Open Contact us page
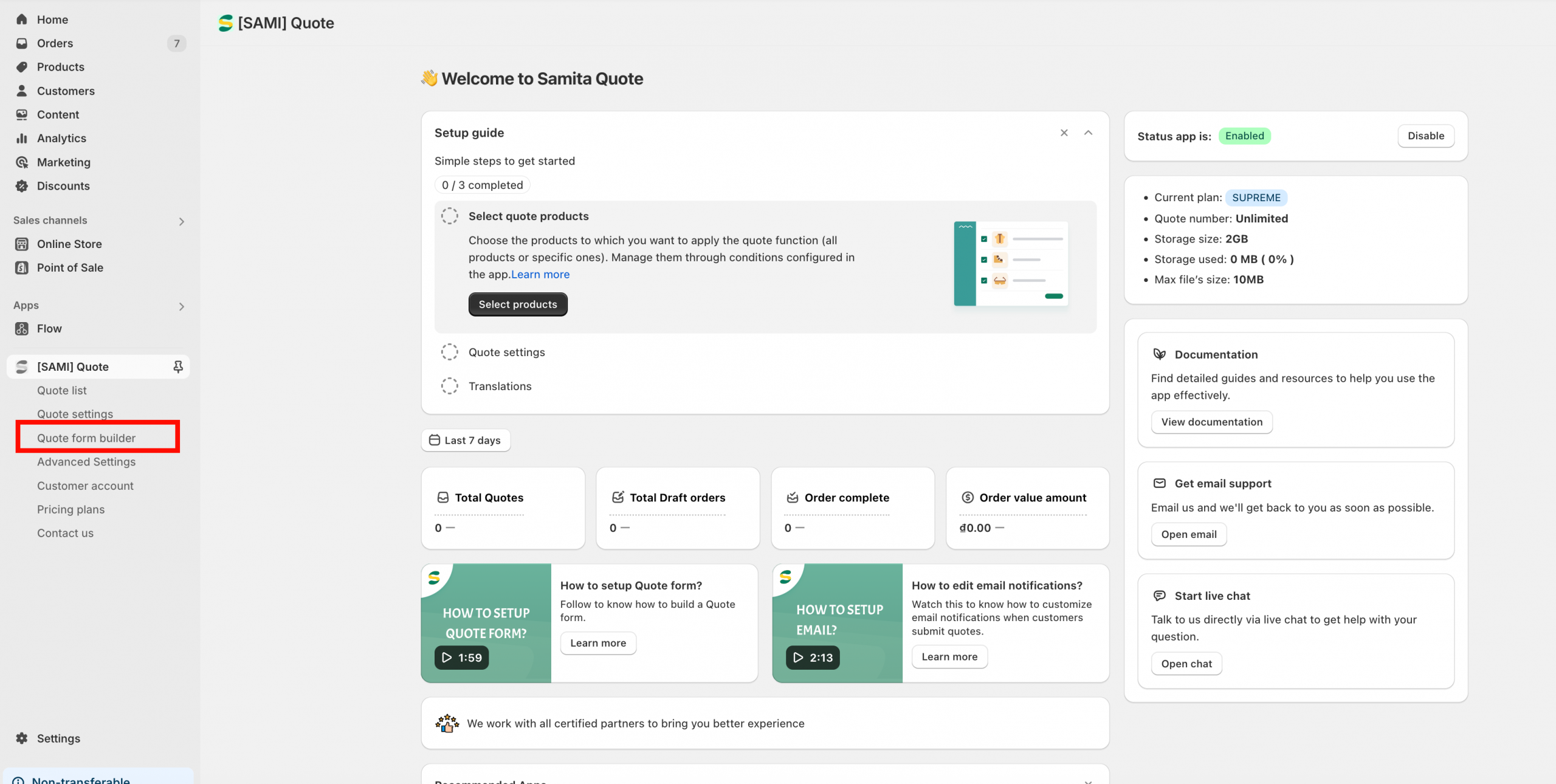Viewport: 1556px width, 784px height. [x=65, y=533]
